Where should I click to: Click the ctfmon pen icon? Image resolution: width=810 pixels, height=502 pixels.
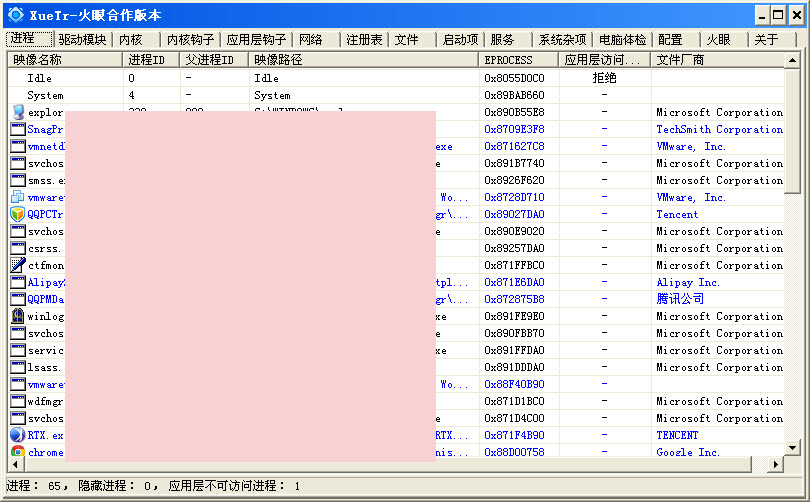coord(18,265)
